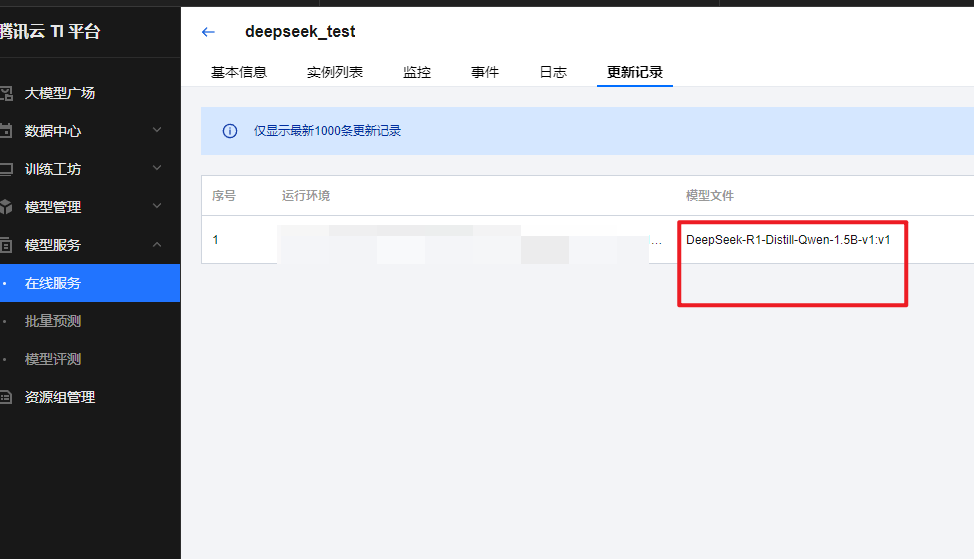
Task: Collapse the 模型服务 menu chevron
Action: tap(157, 244)
